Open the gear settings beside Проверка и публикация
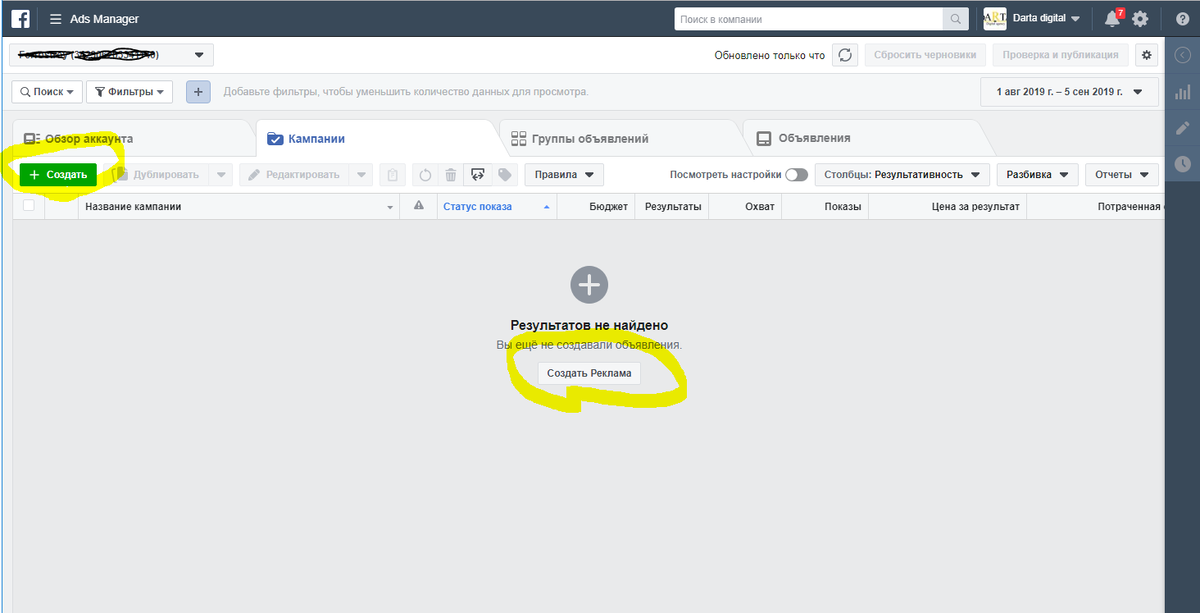The width and height of the screenshot is (1200, 613). 1146,55
